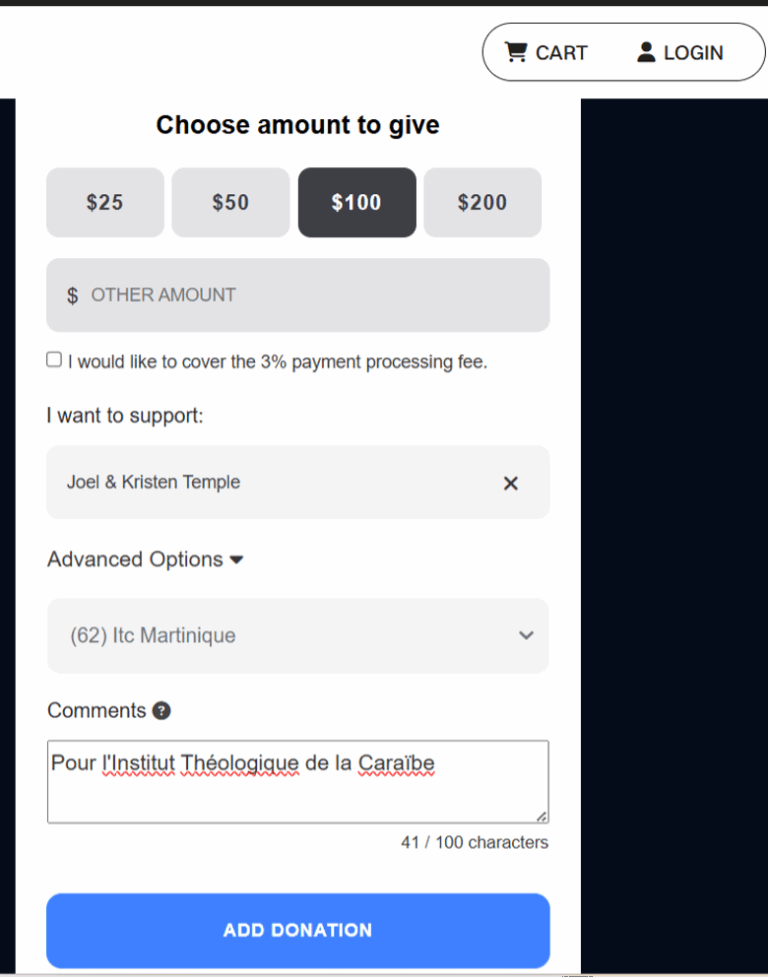Click the user silhouette icon beside LOGIN

pos(646,52)
